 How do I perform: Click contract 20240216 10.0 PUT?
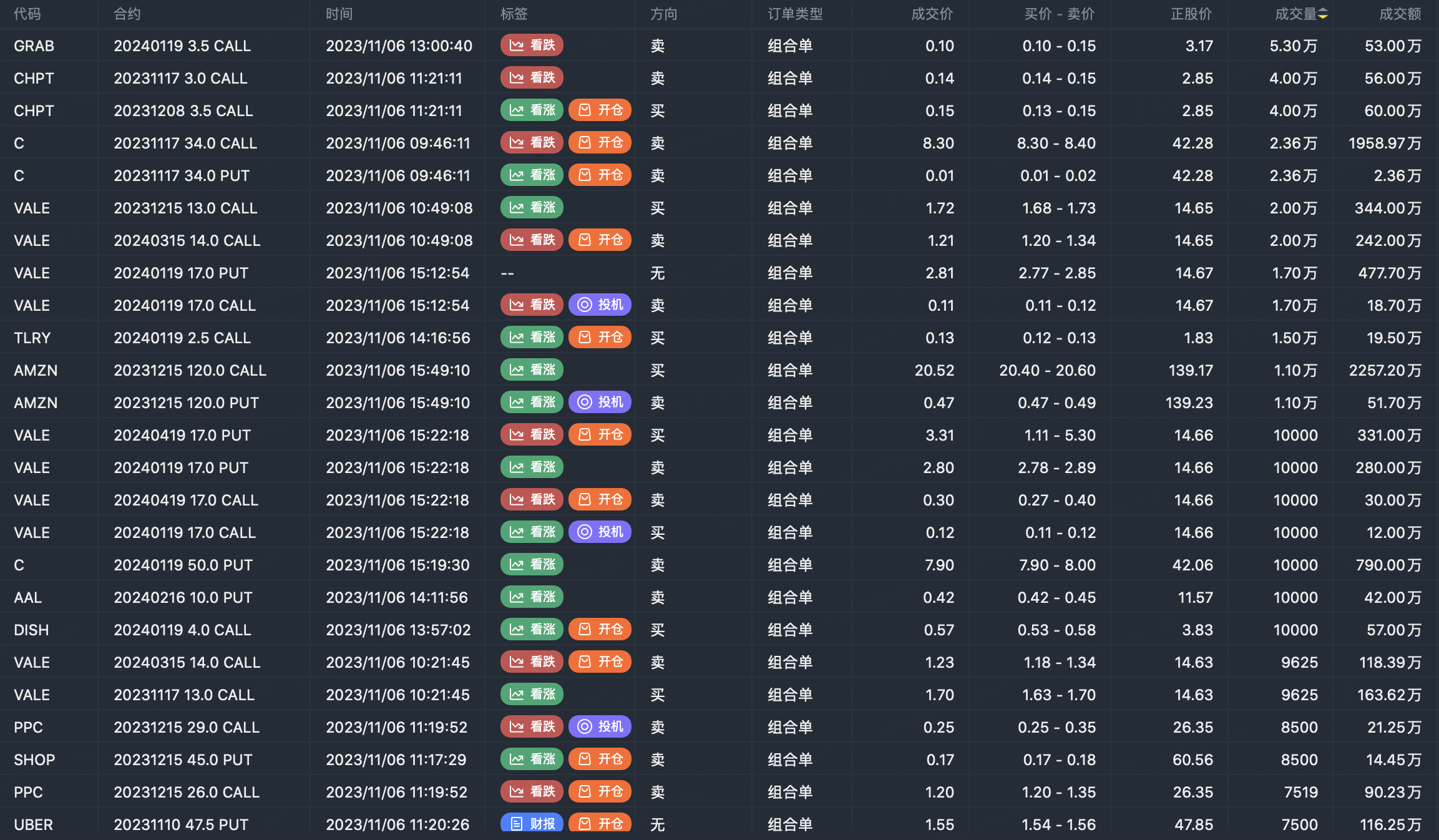[x=183, y=597]
